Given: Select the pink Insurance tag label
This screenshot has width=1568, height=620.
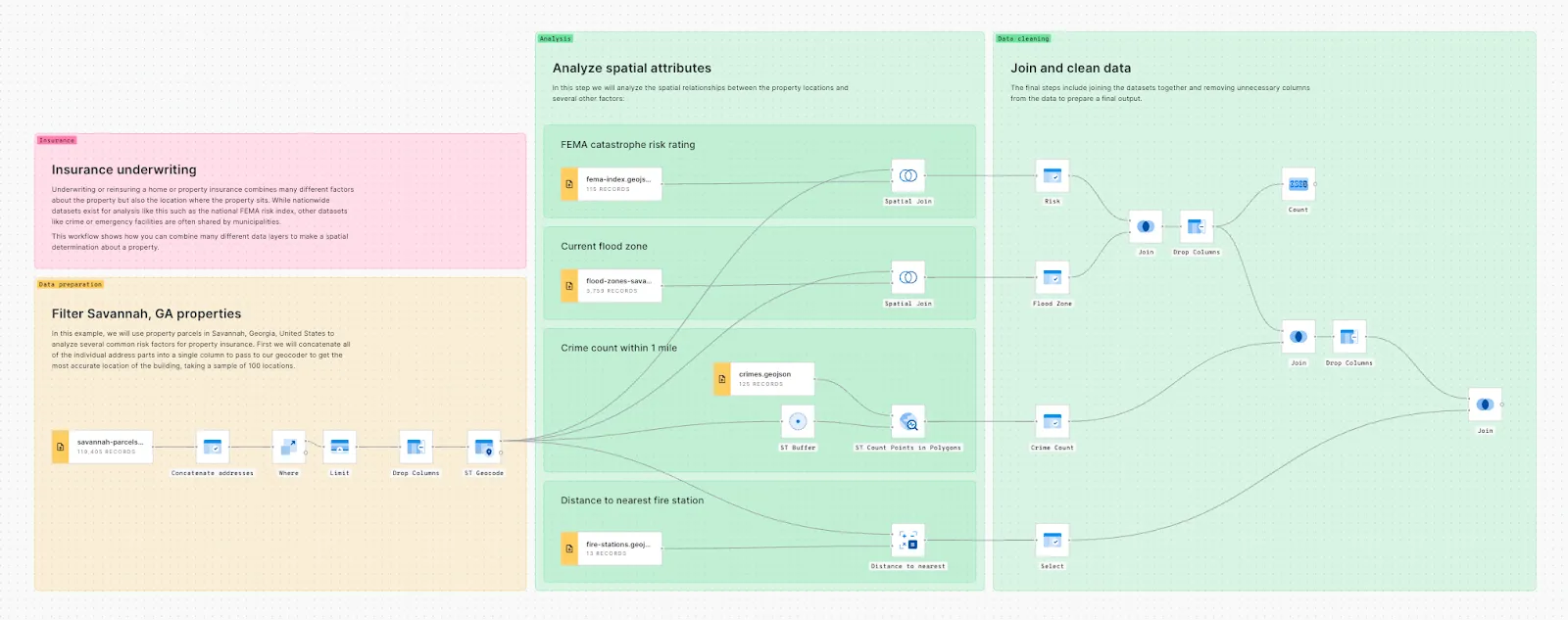Looking at the screenshot, I should click(57, 141).
